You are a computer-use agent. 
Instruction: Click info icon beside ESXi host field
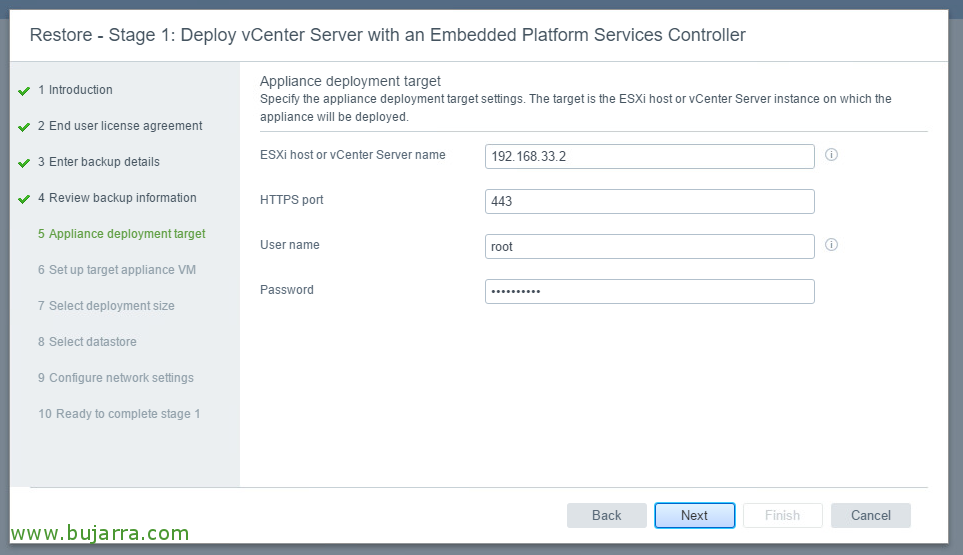(x=831, y=155)
